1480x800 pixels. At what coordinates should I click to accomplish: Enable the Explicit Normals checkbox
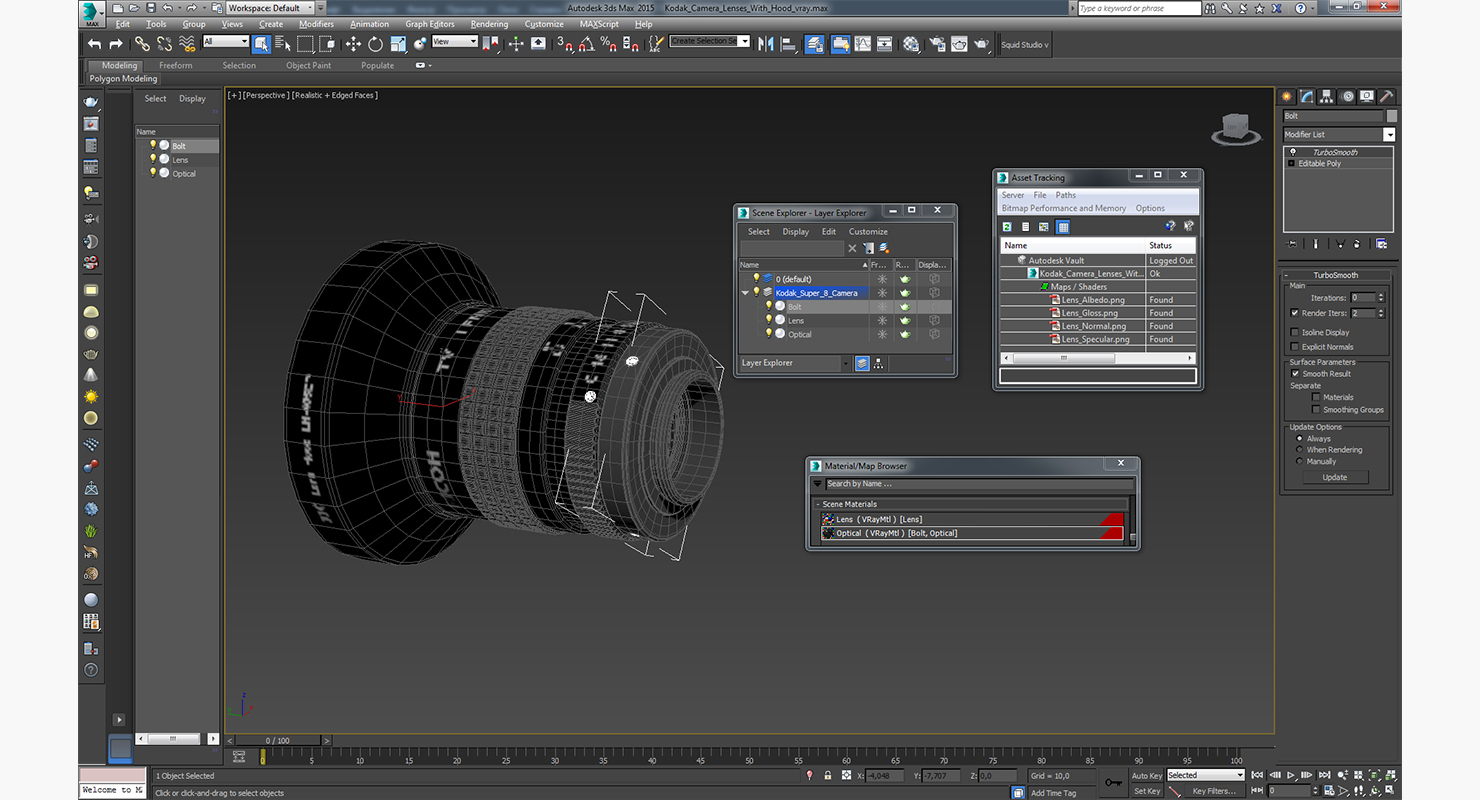click(1295, 347)
